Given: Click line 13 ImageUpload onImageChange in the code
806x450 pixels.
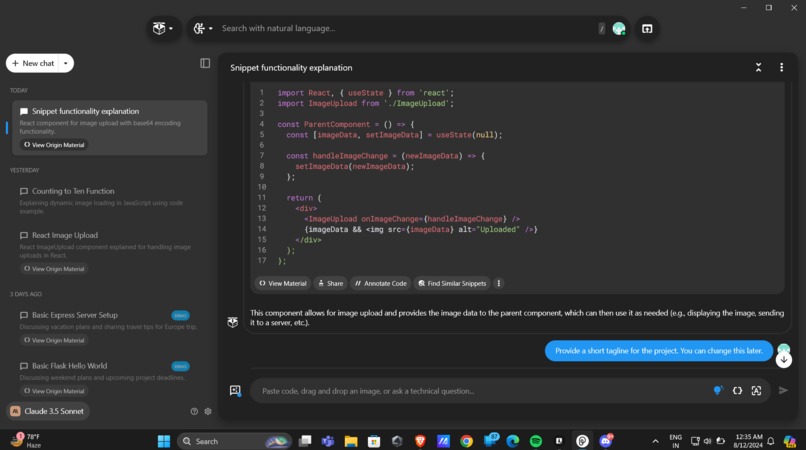Looking at the screenshot, I should point(412,219).
